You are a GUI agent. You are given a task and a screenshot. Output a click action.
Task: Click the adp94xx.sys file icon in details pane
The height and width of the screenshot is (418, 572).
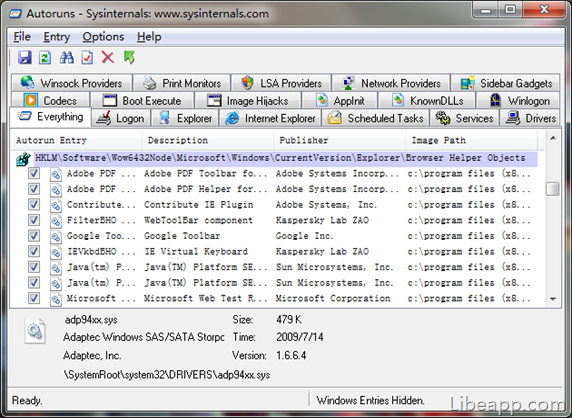(x=35, y=331)
